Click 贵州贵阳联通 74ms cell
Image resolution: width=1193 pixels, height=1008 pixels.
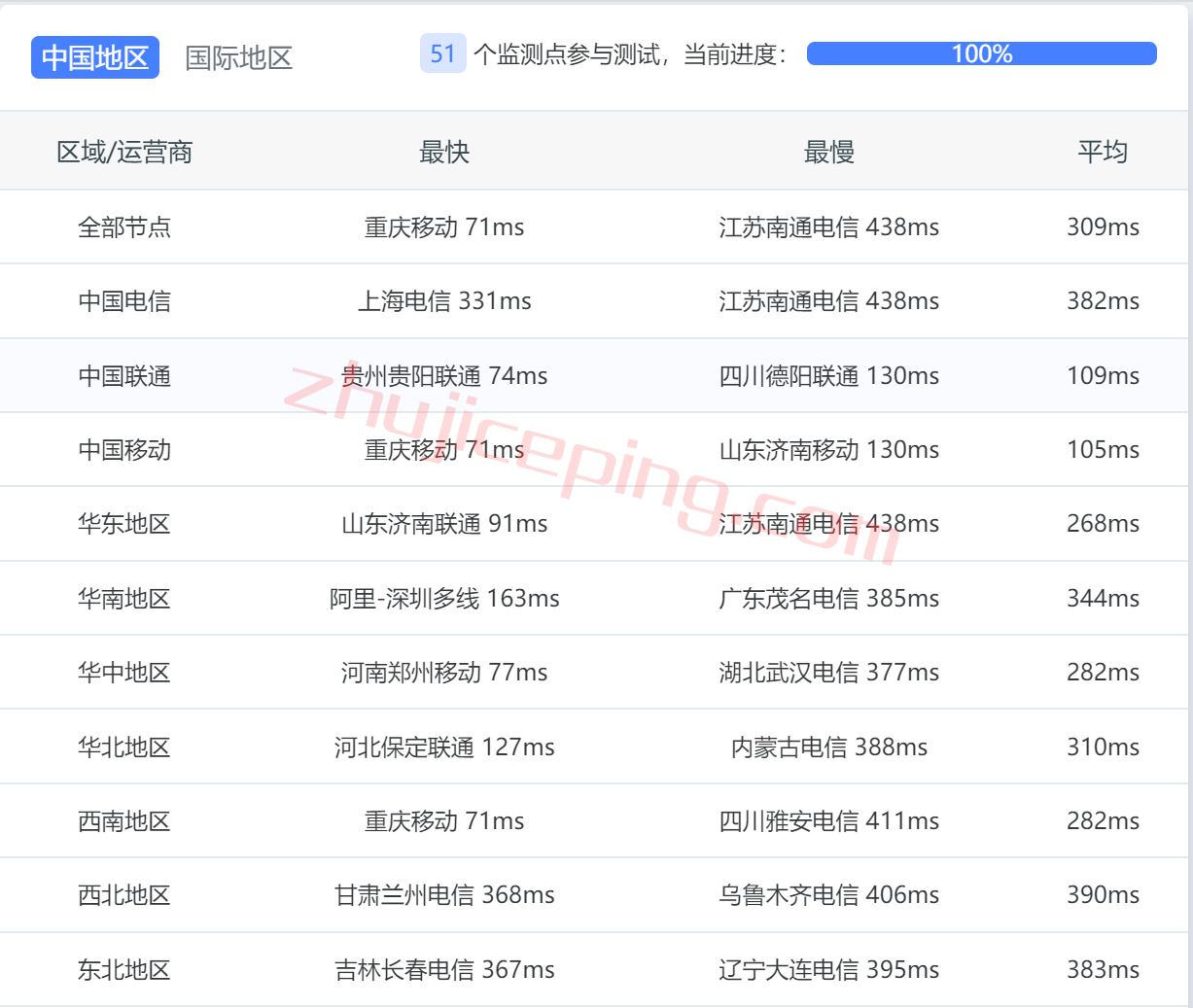(444, 376)
